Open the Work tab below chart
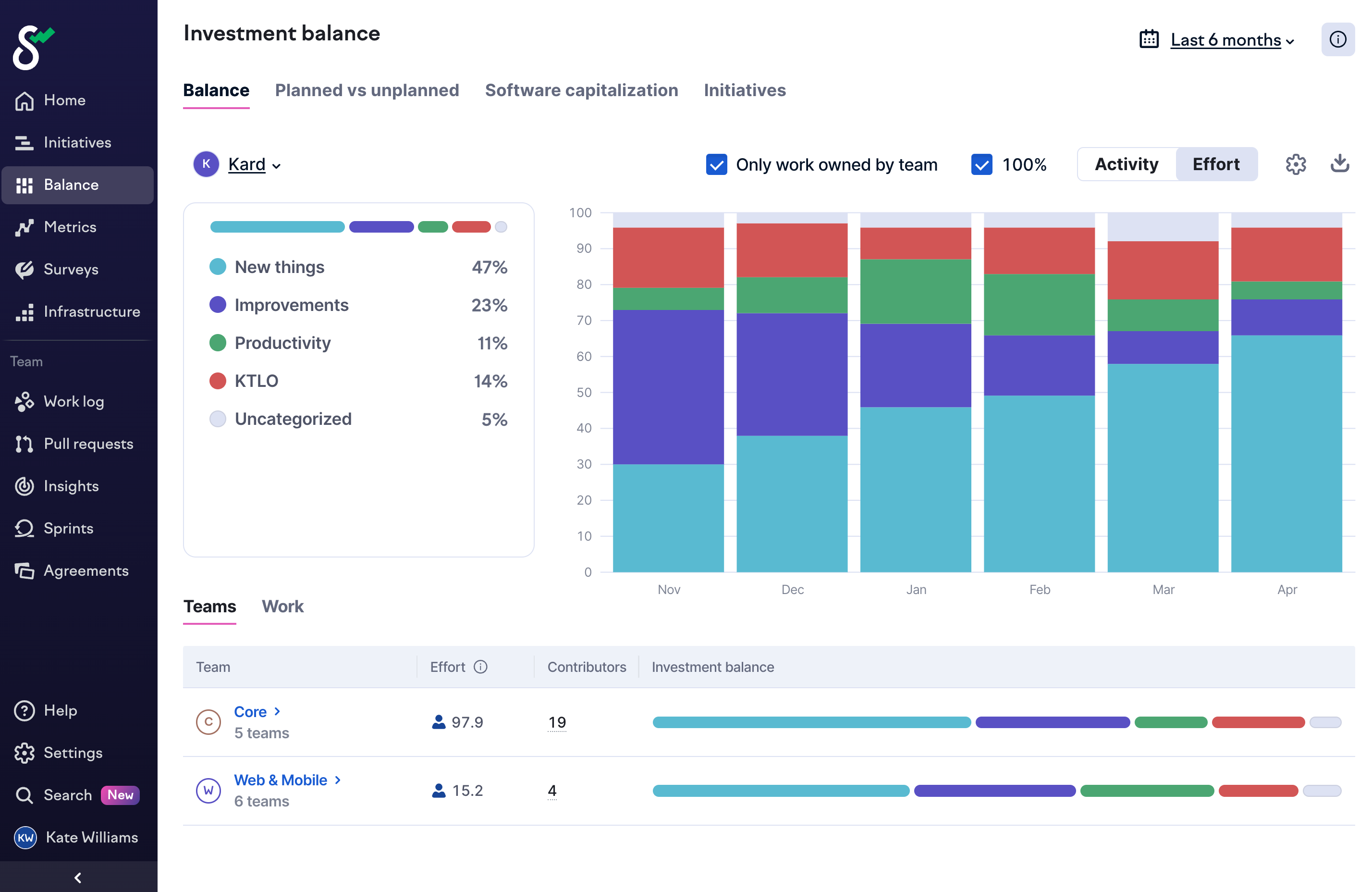 coord(282,606)
